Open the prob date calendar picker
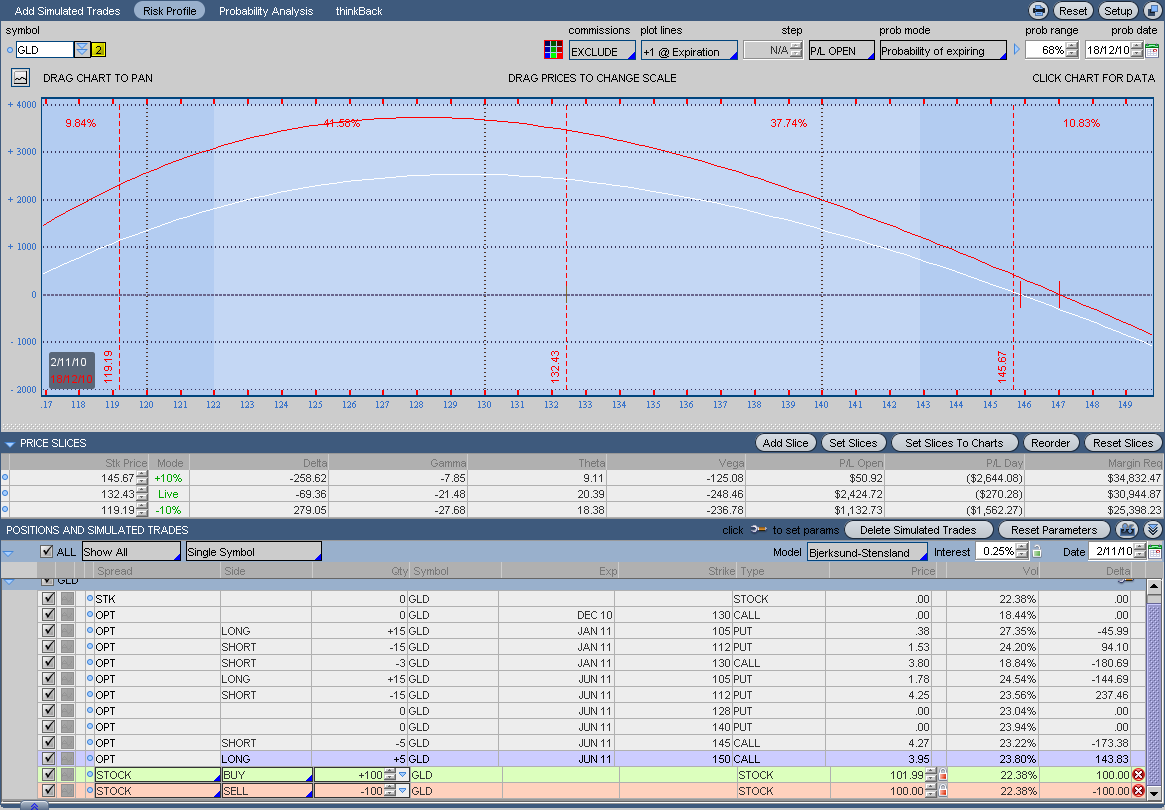Viewport: 1165px width, 810px height. pos(1151,50)
